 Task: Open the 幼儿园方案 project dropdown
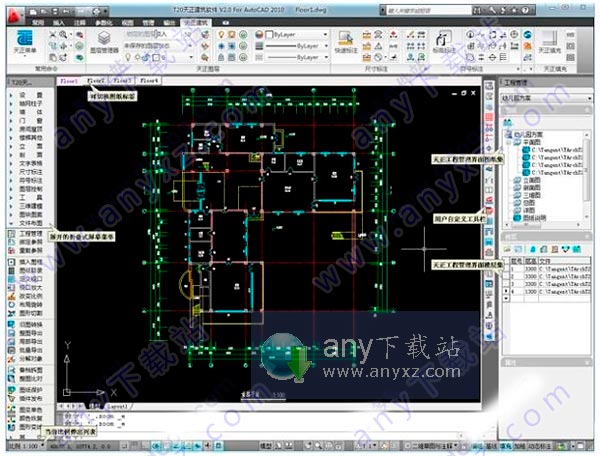pos(589,98)
